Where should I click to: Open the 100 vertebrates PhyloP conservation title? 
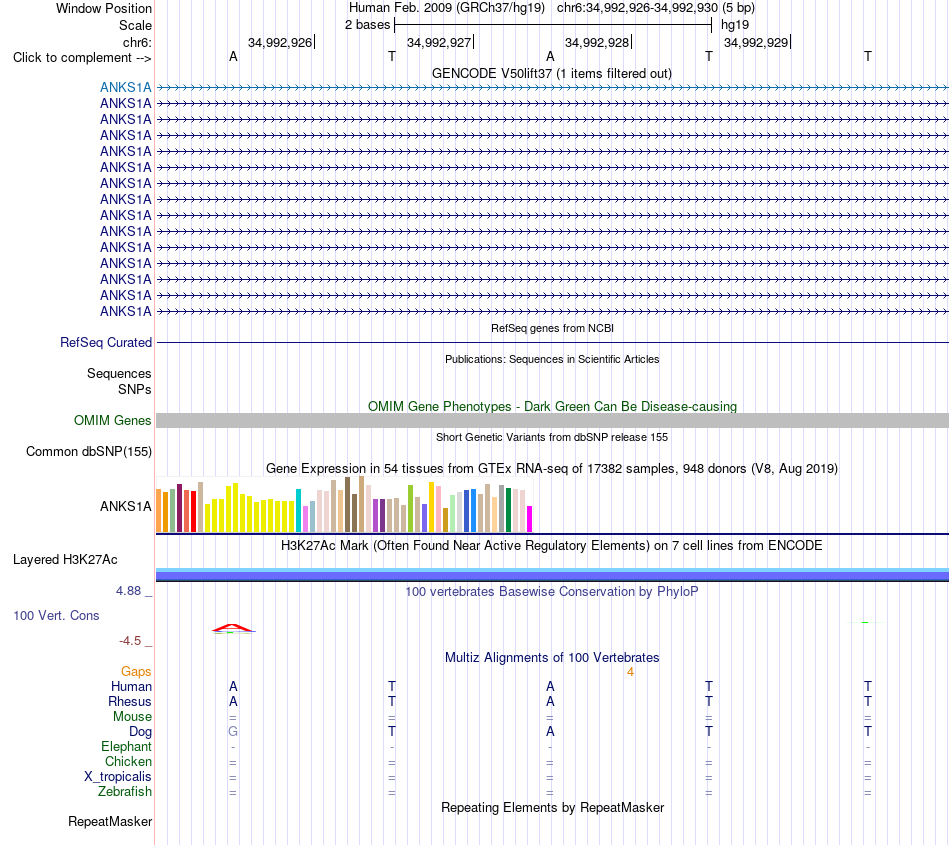click(x=552, y=591)
